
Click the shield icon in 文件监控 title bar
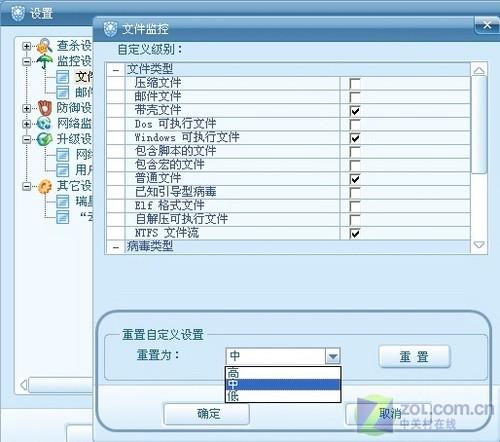click(x=110, y=29)
